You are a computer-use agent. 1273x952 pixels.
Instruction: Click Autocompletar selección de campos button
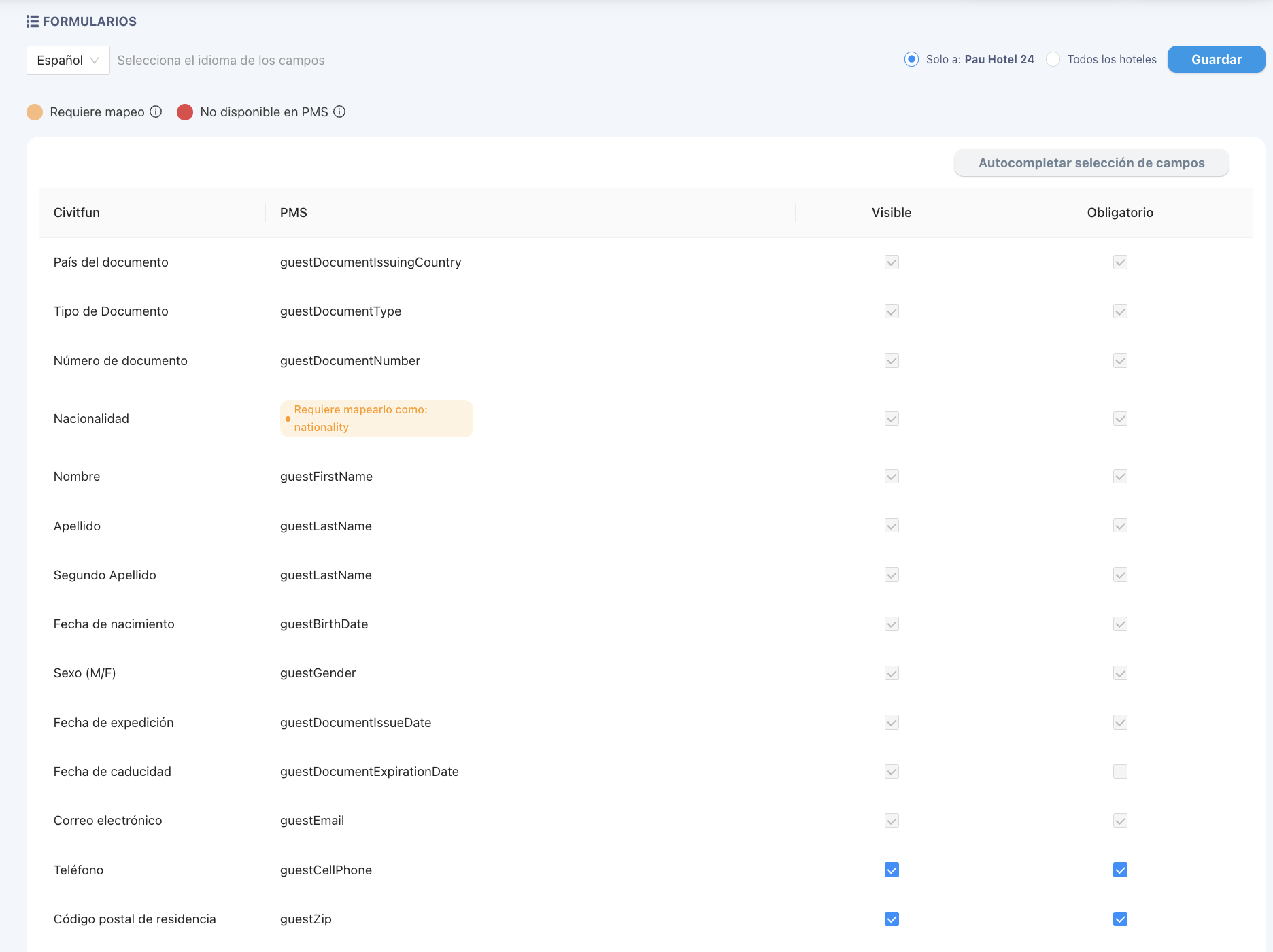coord(1091,163)
